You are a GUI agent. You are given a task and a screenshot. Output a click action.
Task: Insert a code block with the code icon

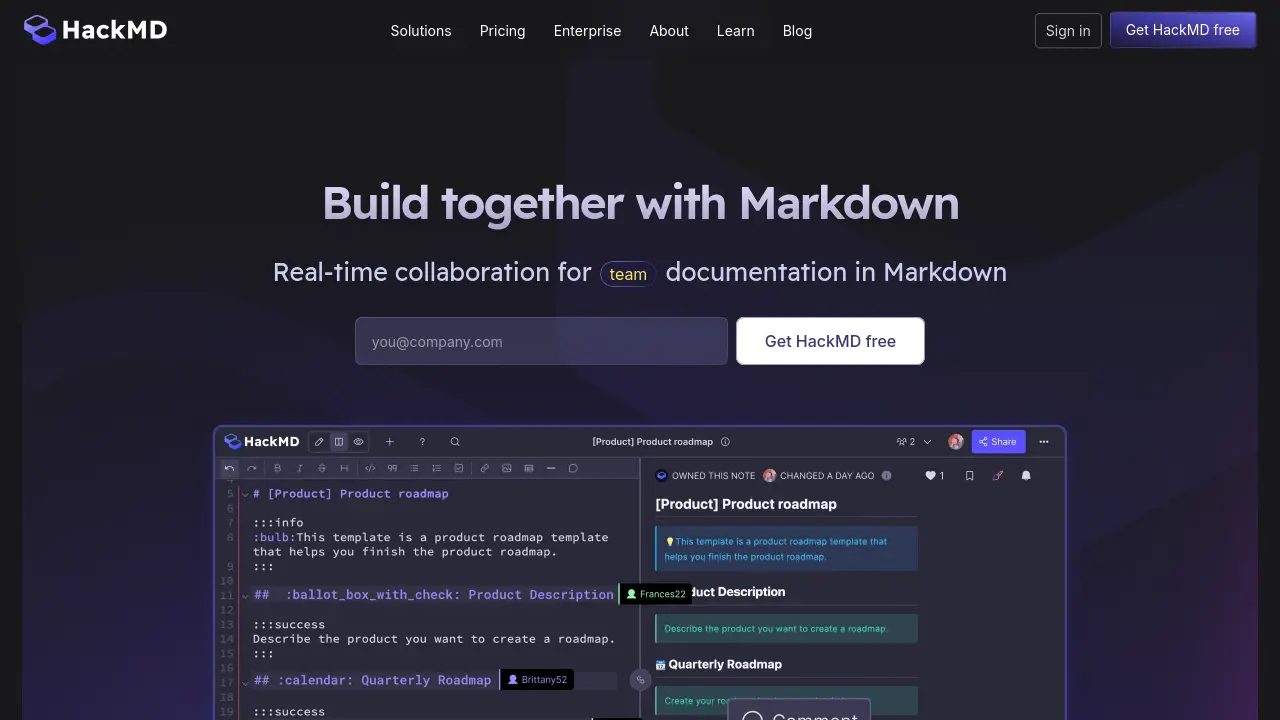tap(370, 468)
